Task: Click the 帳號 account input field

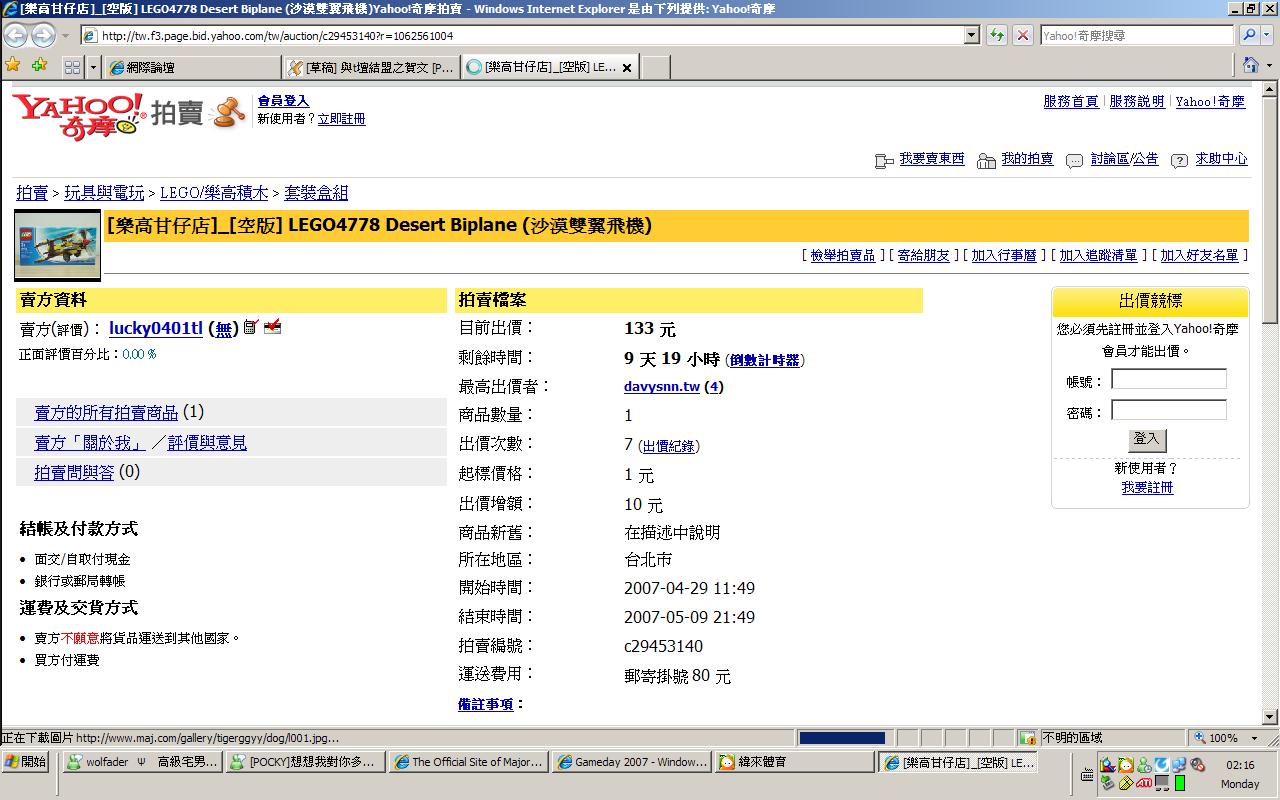Action: coord(1169,379)
